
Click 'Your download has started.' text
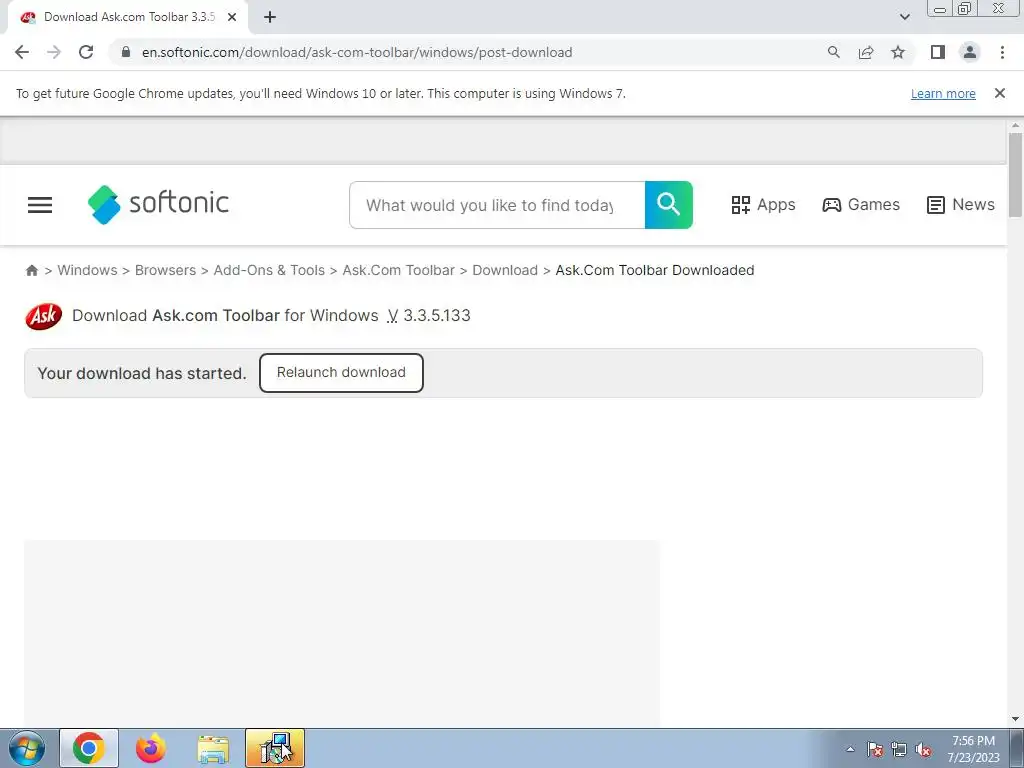142,374
